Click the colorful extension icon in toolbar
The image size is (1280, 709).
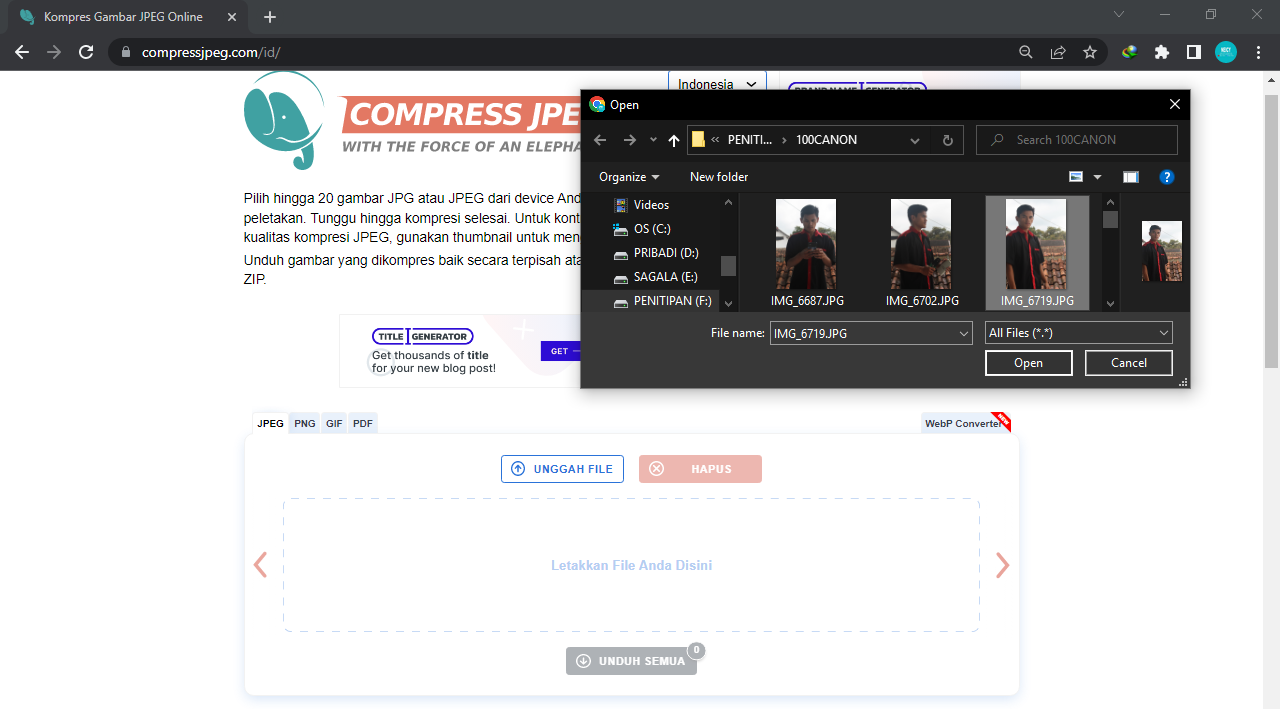click(x=1130, y=52)
